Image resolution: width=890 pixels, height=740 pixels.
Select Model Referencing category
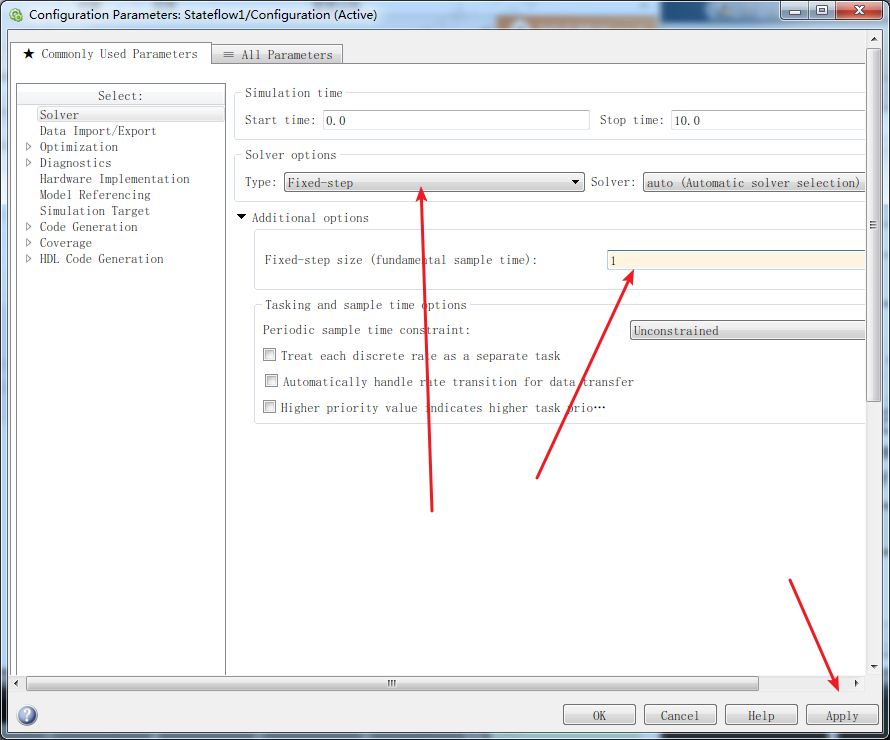[95, 195]
